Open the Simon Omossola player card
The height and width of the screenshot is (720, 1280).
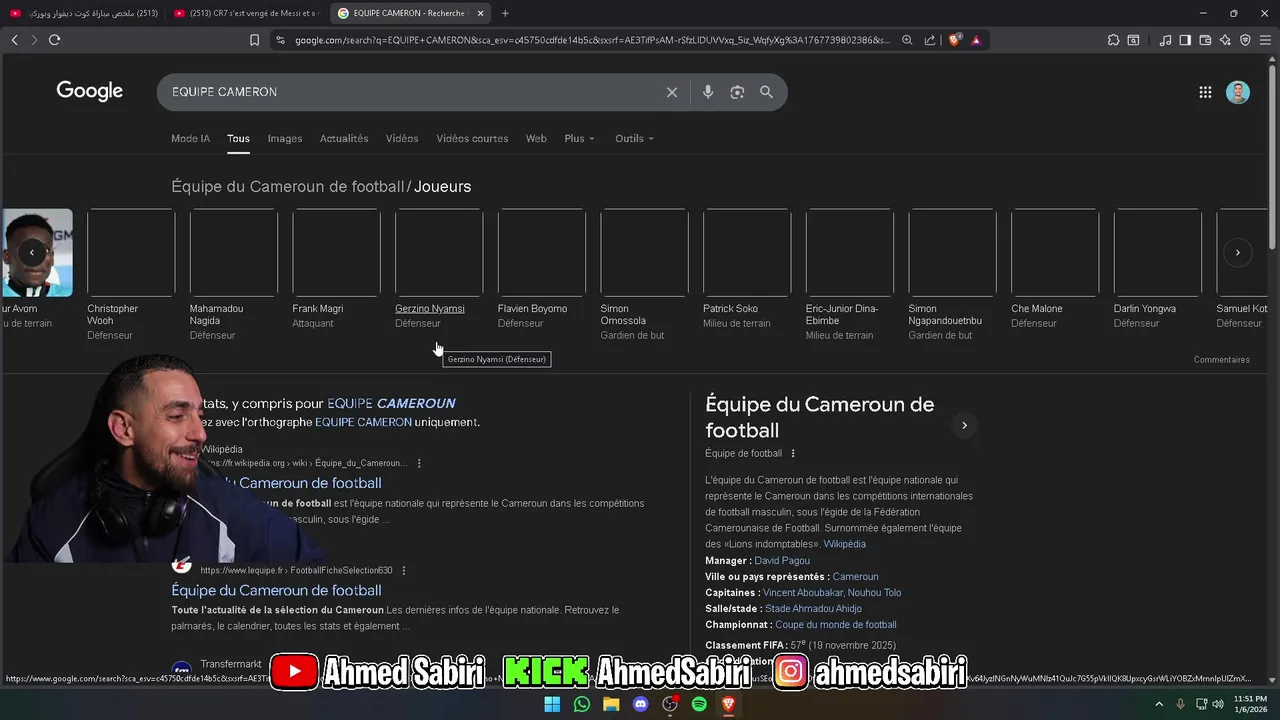[x=644, y=274]
